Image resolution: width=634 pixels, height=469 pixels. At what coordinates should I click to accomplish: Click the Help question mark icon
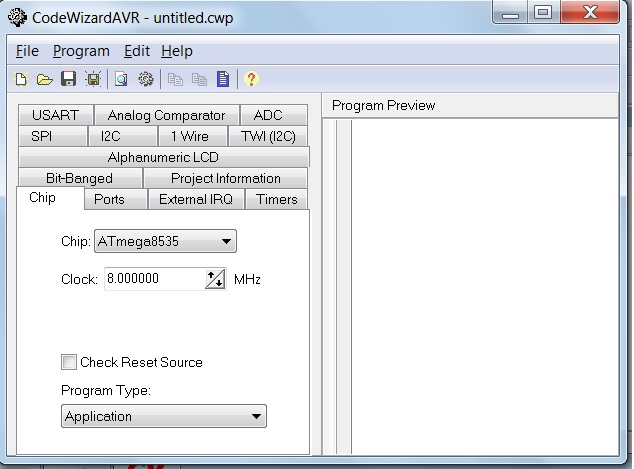click(251, 79)
